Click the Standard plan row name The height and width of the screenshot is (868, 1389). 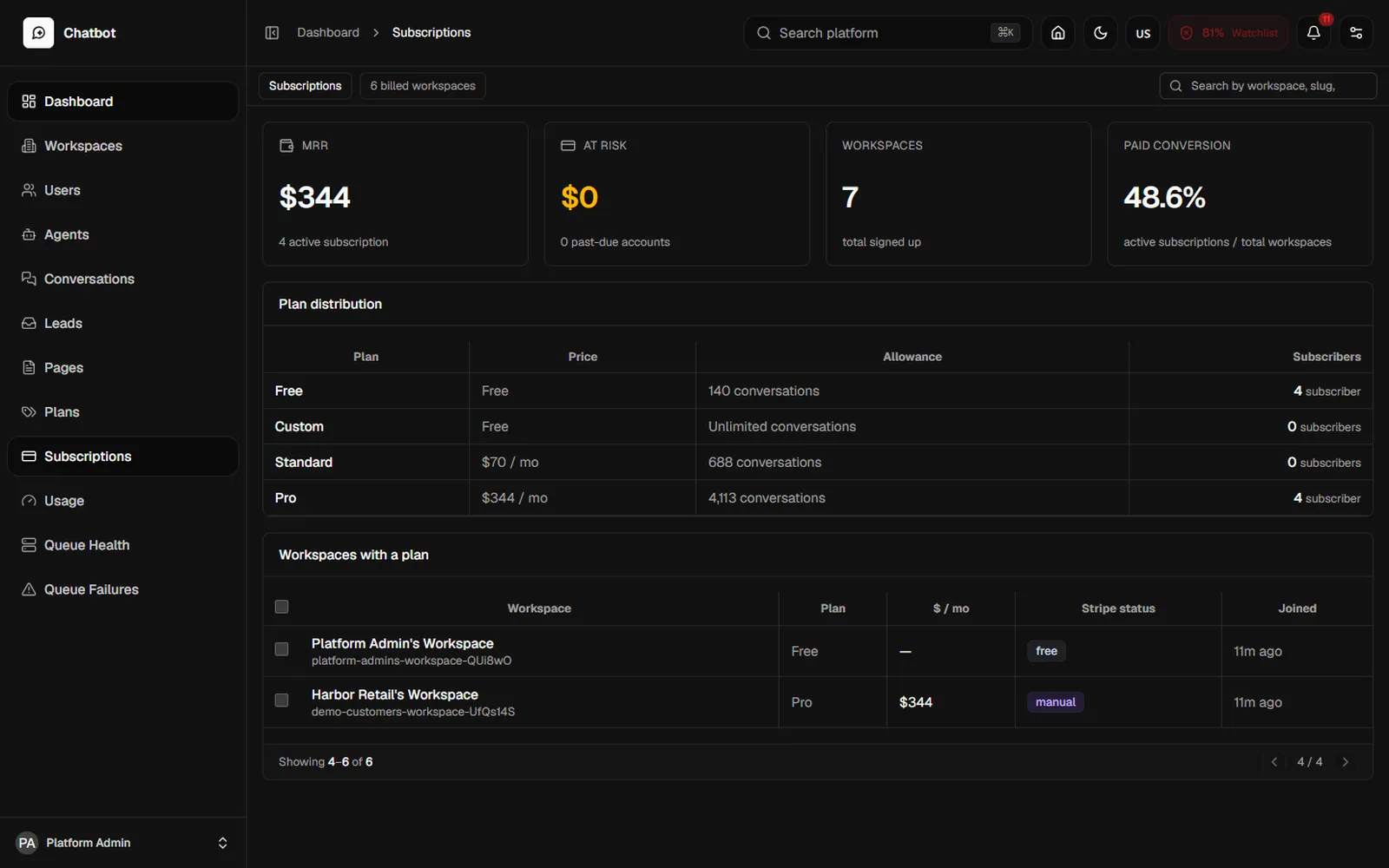(304, 463)
